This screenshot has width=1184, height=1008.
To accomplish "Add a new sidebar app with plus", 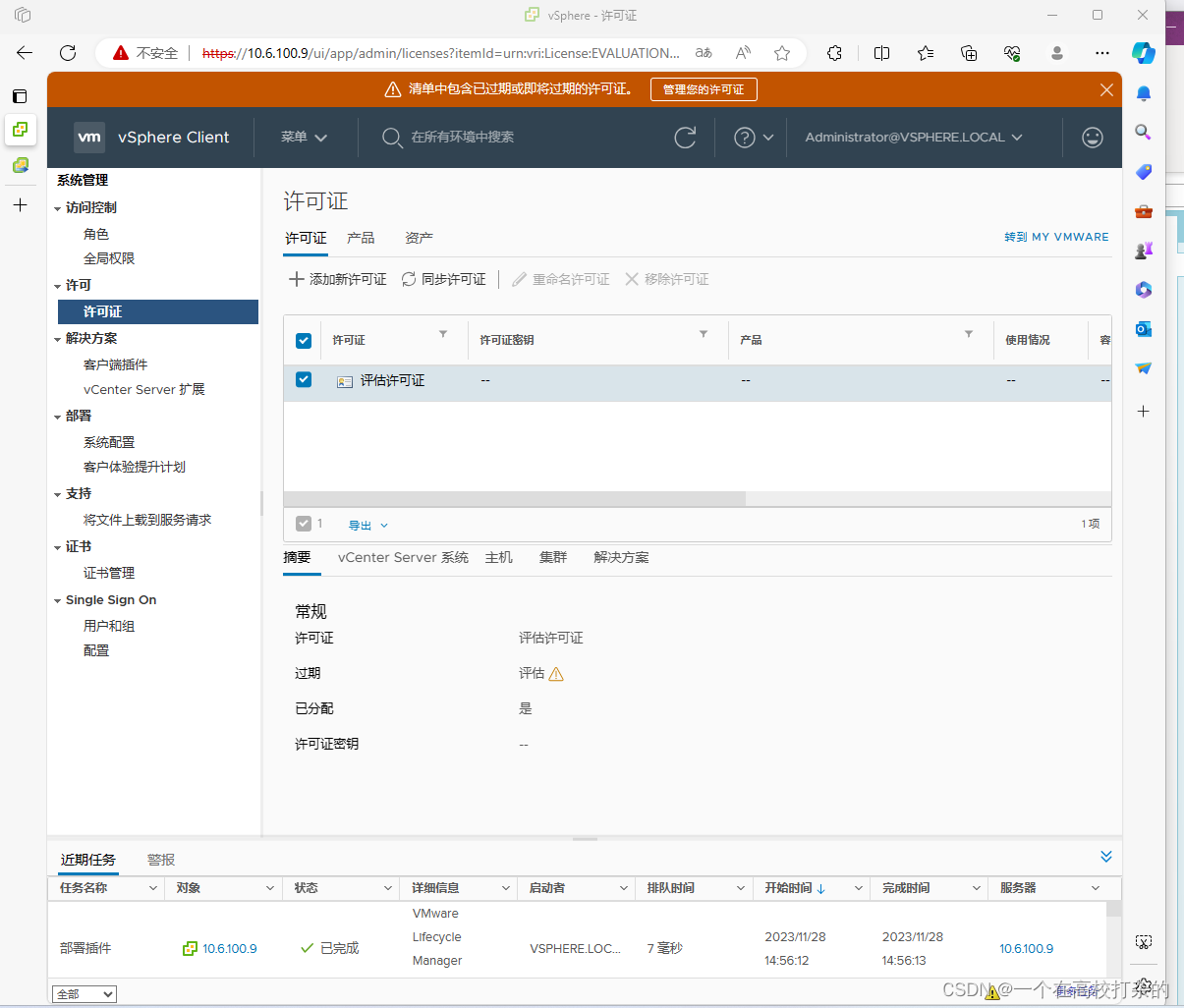I will click(x=1143, y=411).
